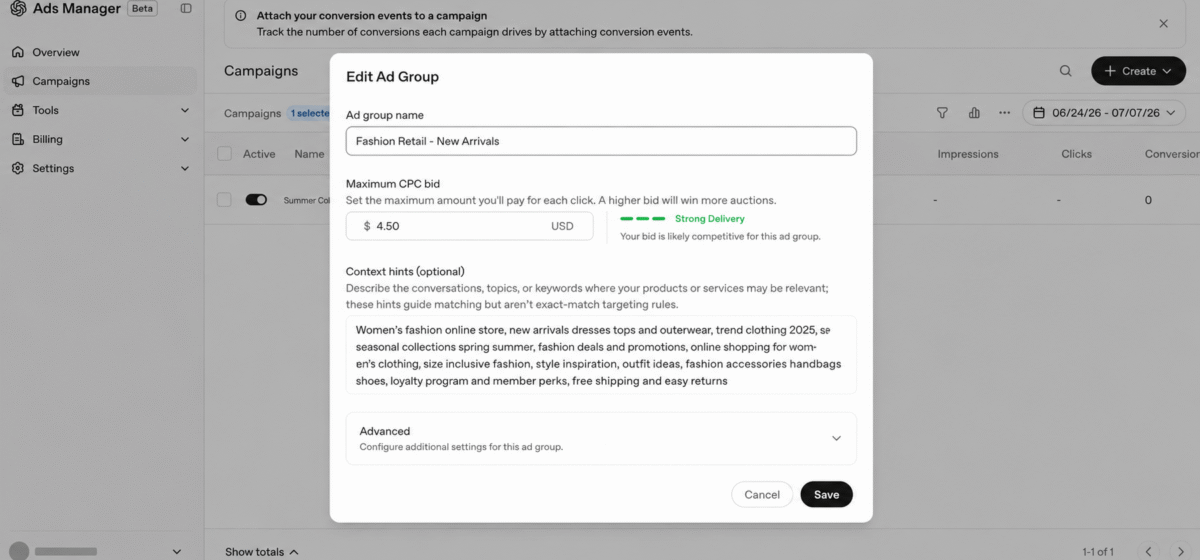This screenshot has width=1200, height=560.
Task: Open the search magnifier icon
Action: point(1066,71)
